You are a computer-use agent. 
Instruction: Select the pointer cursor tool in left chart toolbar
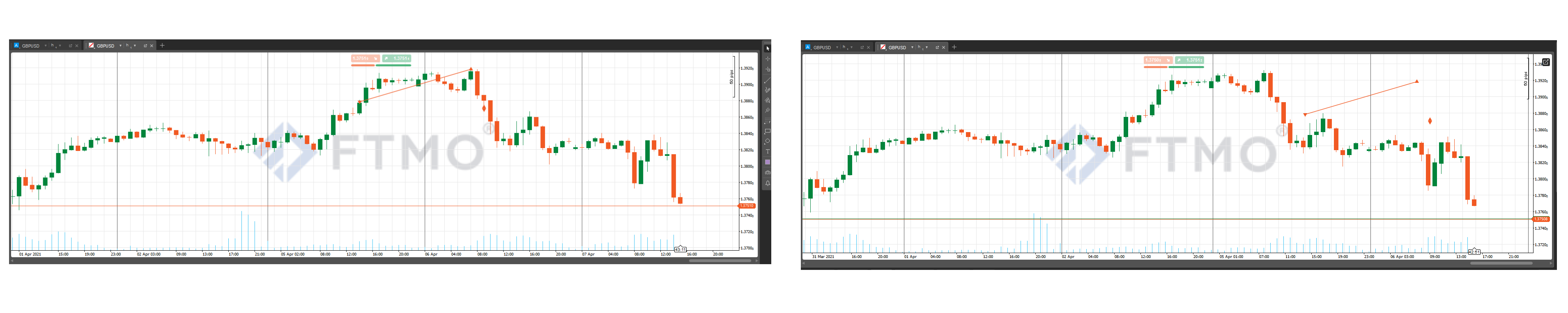click(x=768, y=49)
